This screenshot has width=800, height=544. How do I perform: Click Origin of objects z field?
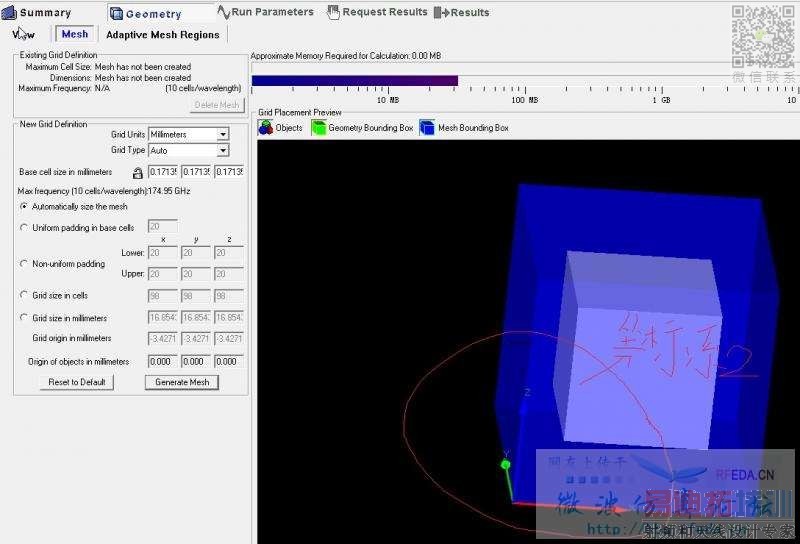tap(229, 361)
